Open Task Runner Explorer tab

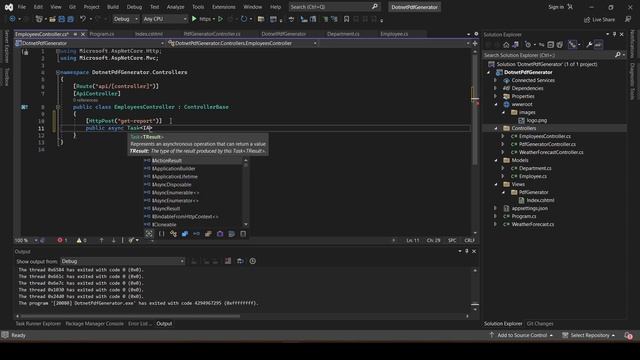pos(38,324)
